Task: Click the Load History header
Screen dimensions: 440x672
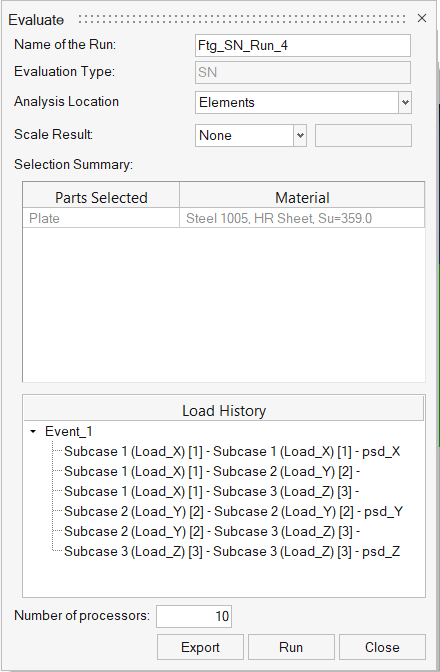Action: (224, 410)
